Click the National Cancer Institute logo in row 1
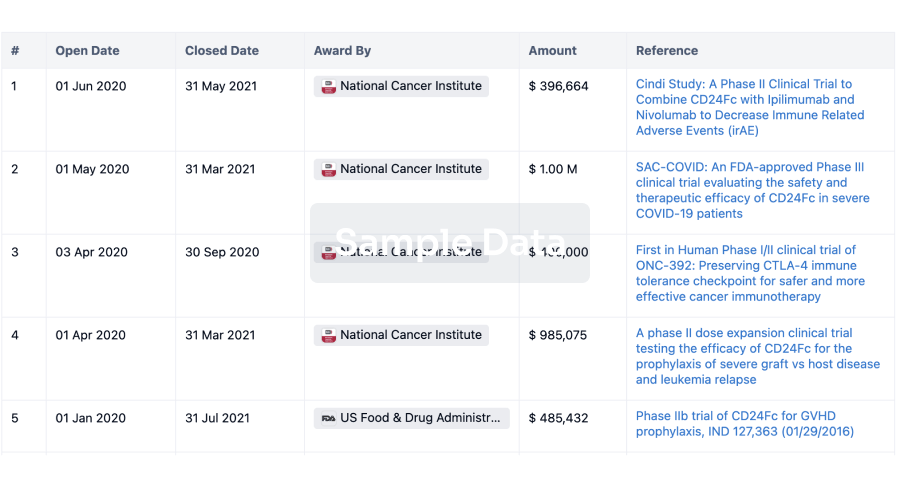Image resolution: width=900 pixels, height=486 pixels. click(x=328, y=87)
